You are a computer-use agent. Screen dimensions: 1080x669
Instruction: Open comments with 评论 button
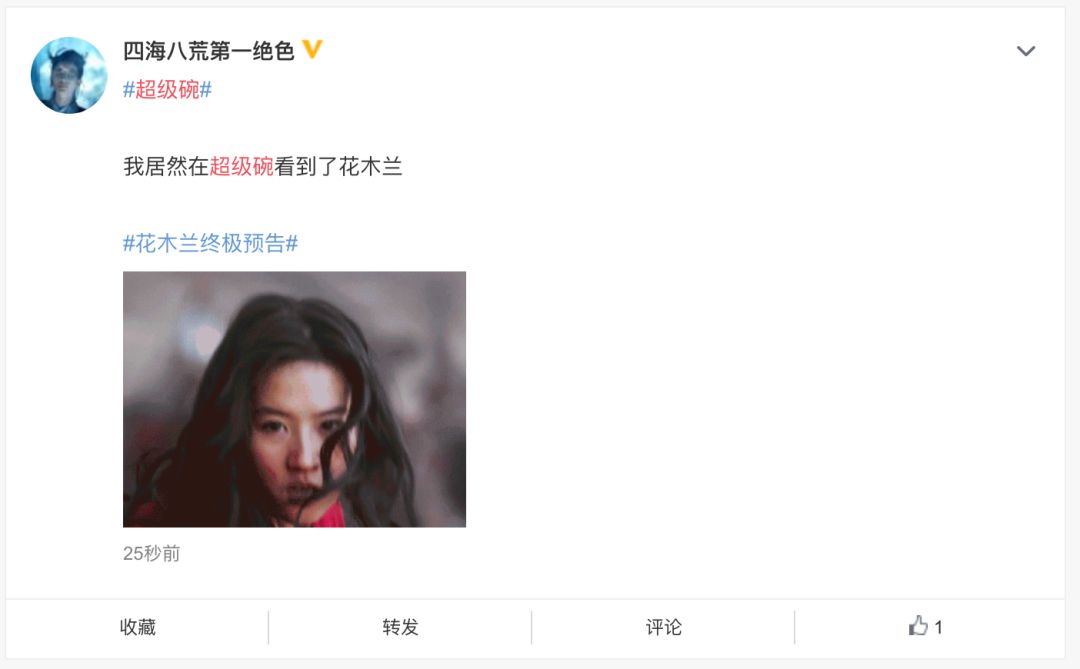(x=663, y=627)
